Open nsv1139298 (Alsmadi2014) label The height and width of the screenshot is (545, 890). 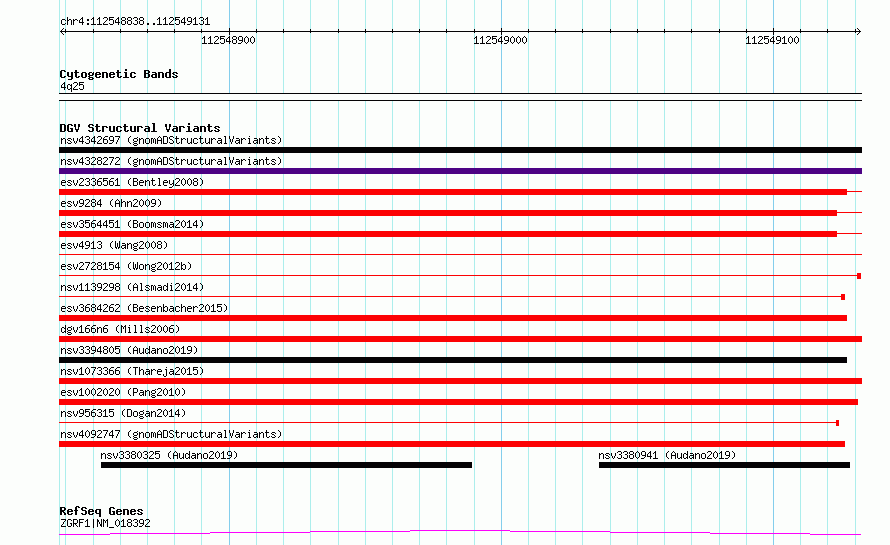(132, 287)
